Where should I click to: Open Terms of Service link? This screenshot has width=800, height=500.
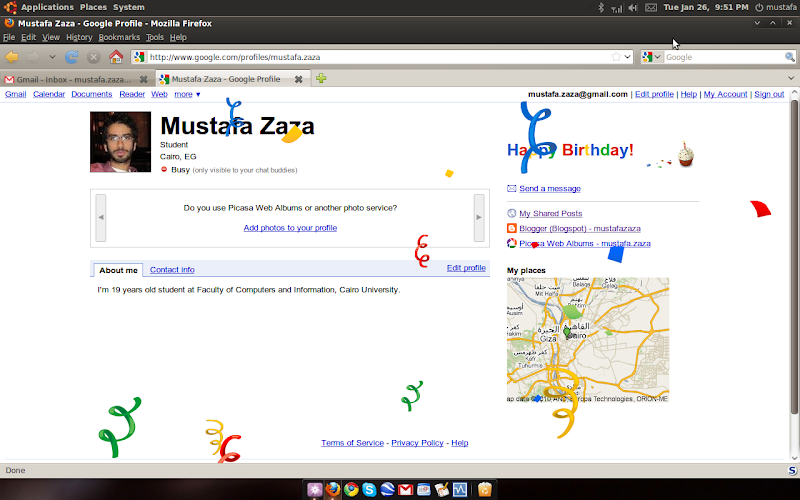[x=353, y=443]
